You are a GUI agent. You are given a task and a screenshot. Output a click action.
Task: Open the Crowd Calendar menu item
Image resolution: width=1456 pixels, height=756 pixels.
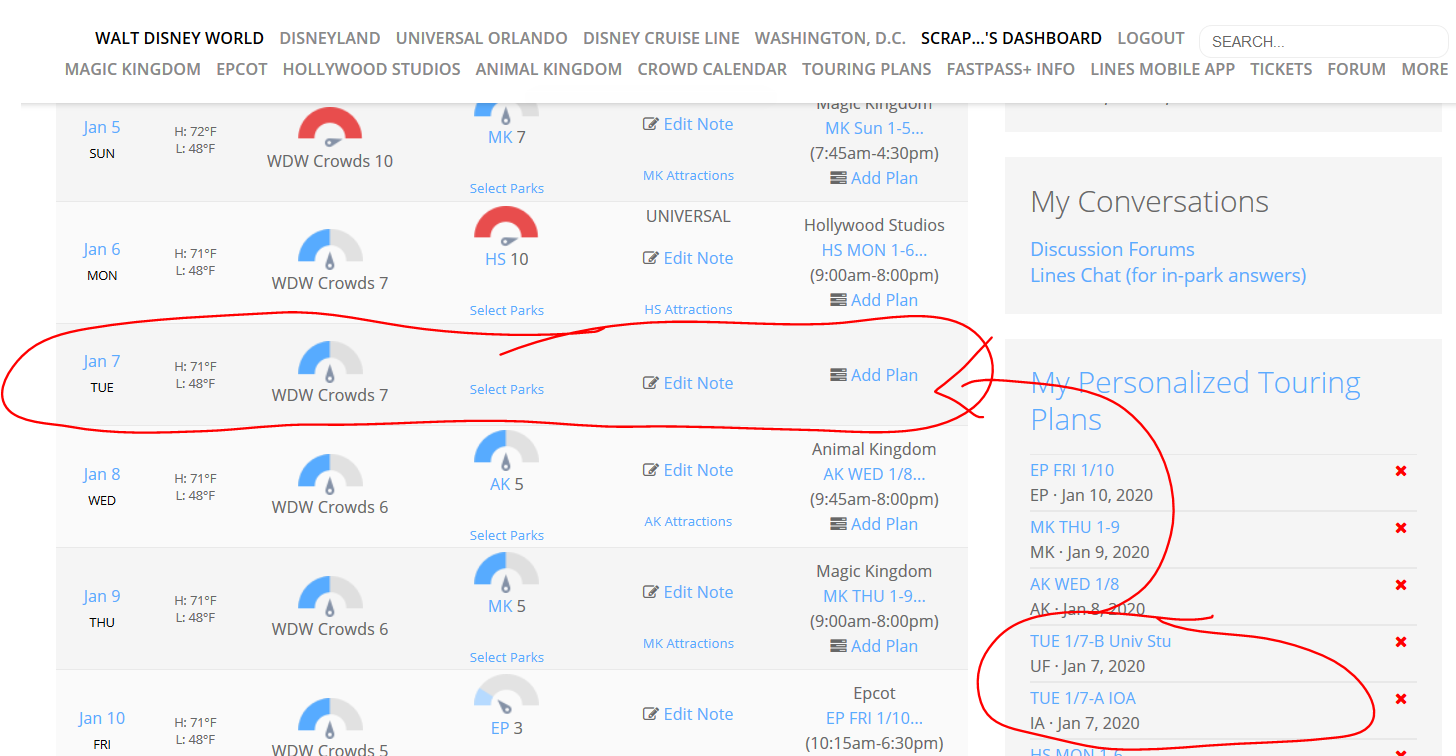712,69
